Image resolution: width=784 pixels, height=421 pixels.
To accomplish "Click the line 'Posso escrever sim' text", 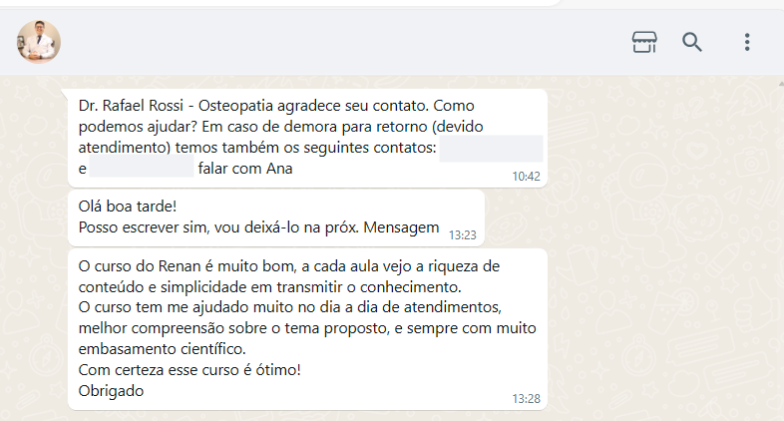I will point(258,228).
